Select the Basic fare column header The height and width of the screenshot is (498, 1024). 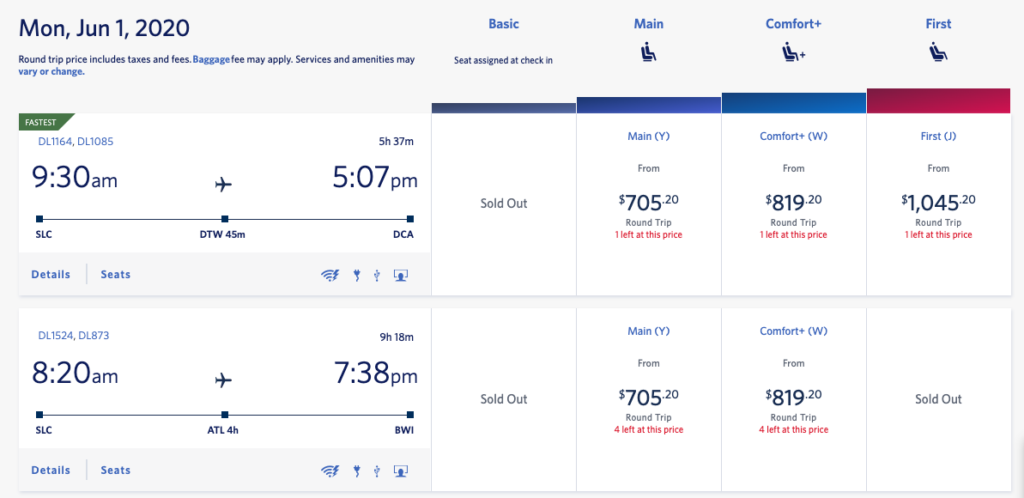[x=504, y=23]
